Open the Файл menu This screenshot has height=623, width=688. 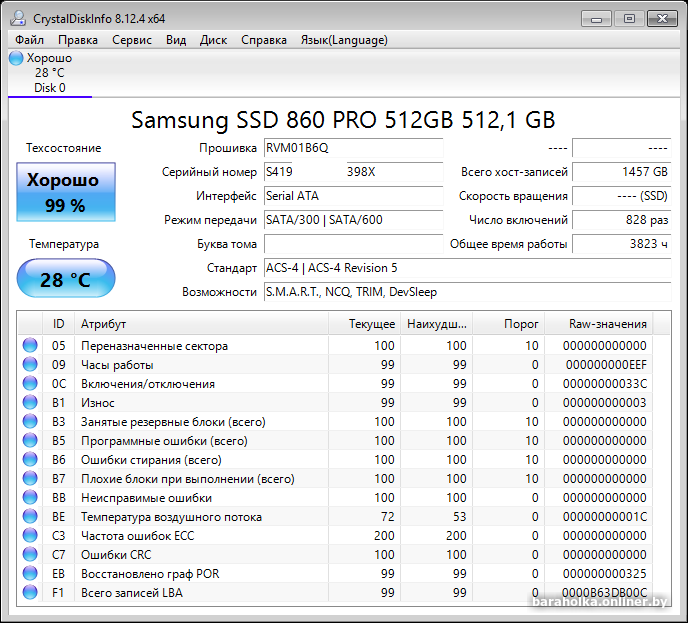click(x=29, y=40)
